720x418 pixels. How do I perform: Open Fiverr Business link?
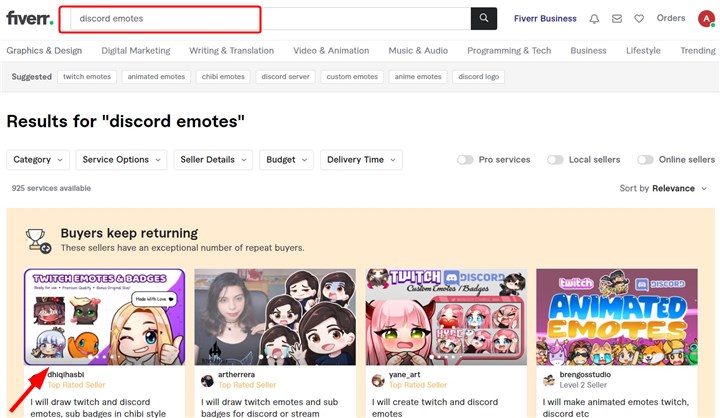click(545, 19)
